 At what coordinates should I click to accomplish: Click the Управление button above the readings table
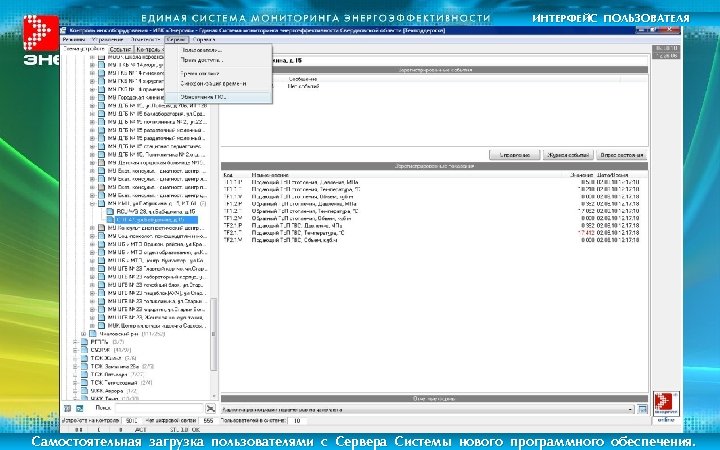coord(514,155)
